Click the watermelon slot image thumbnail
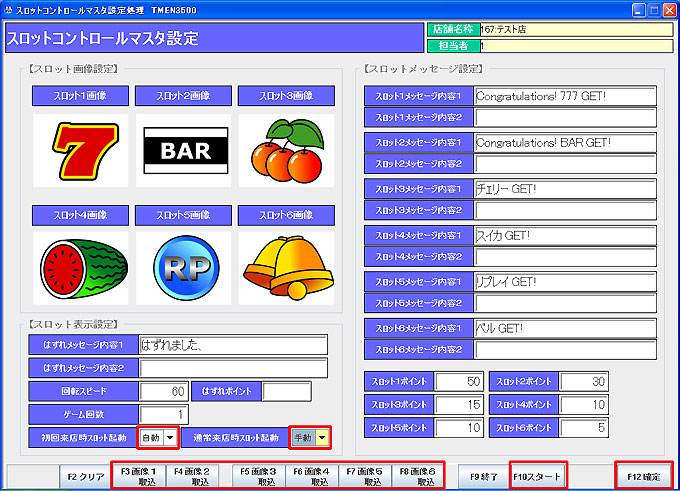This screenshot has height=491, width=680. pyautogui.click(x=80, y=268)
